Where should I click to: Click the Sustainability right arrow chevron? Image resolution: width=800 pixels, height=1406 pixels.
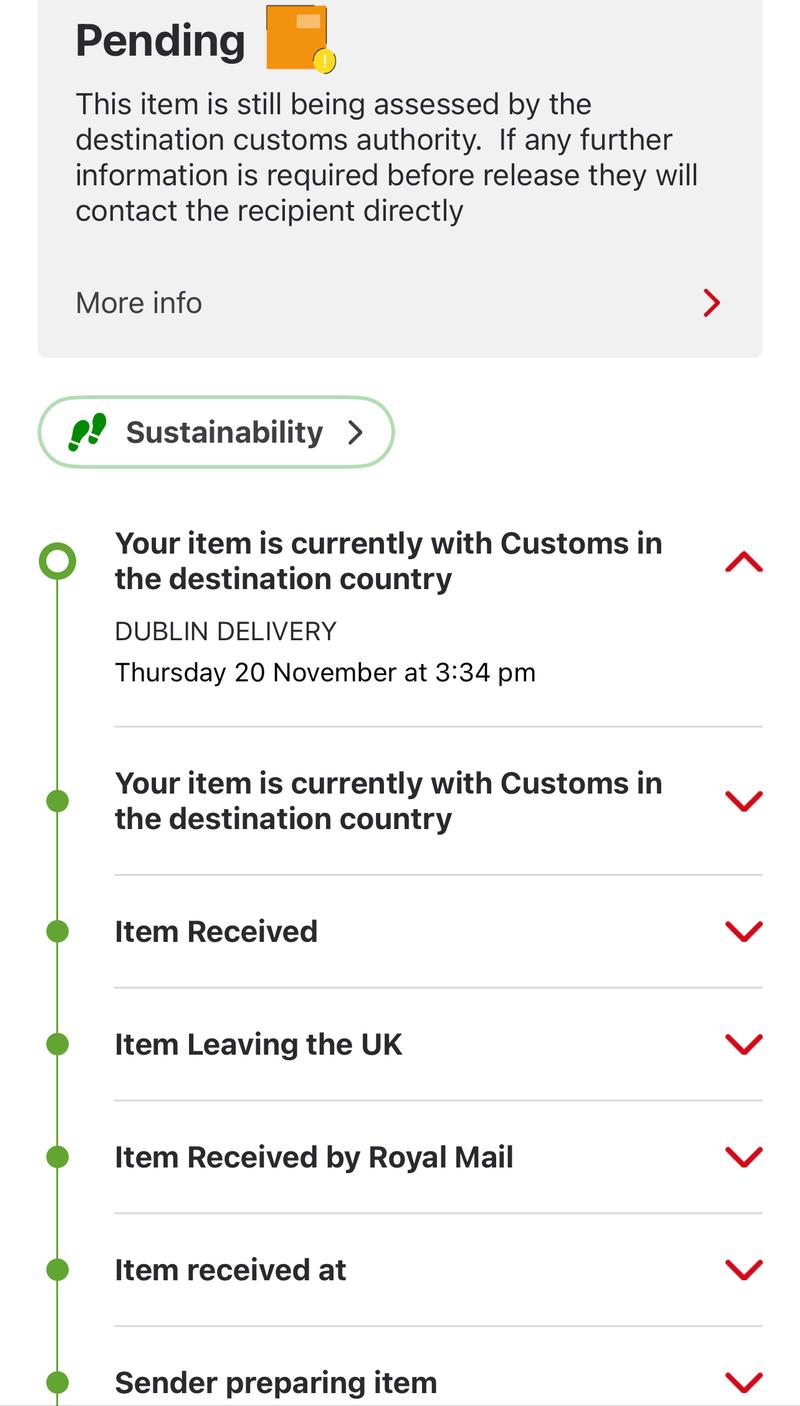click(x=355, y=432)
